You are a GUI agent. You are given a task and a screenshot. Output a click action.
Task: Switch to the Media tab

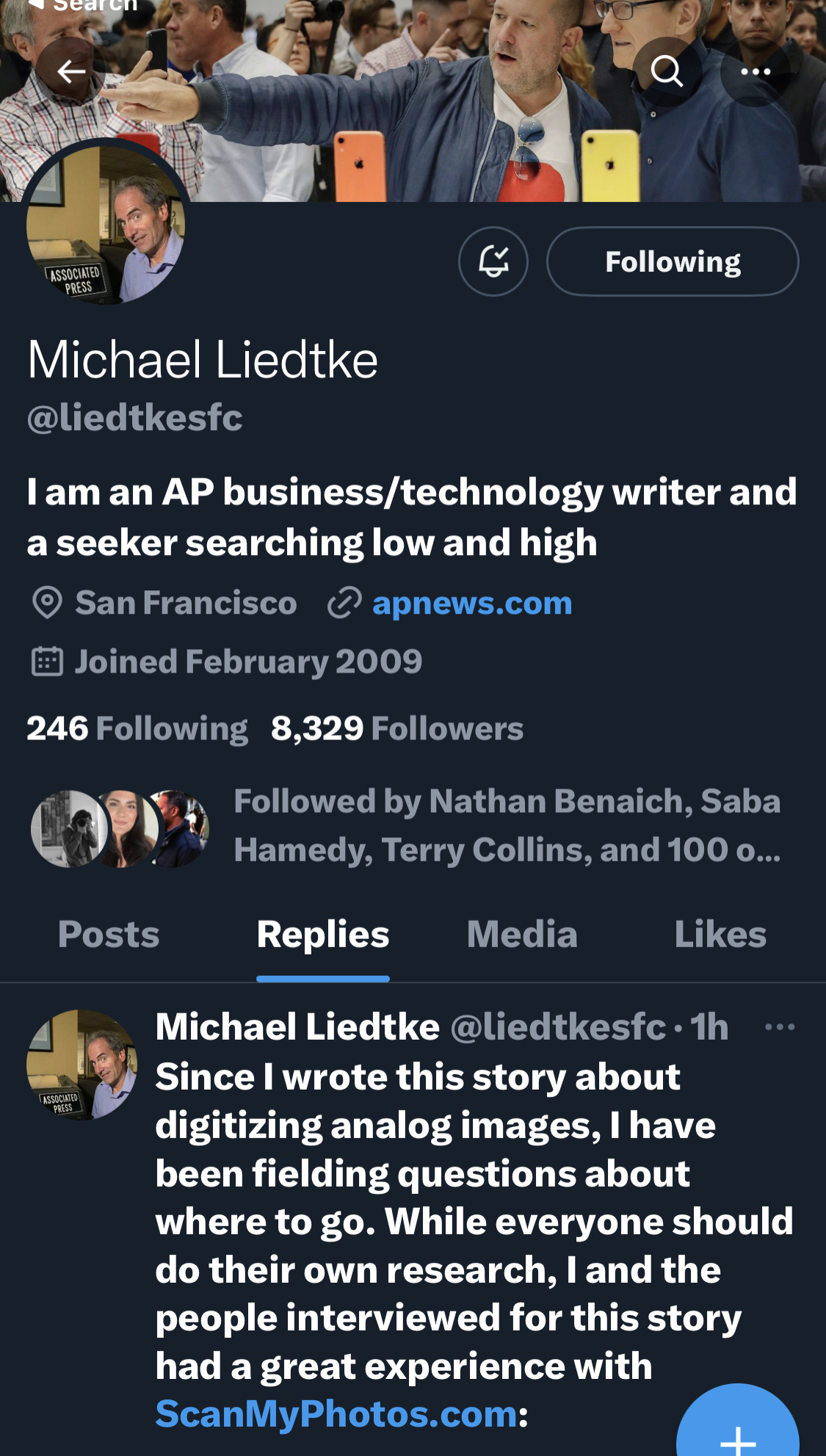coord(522,935)
